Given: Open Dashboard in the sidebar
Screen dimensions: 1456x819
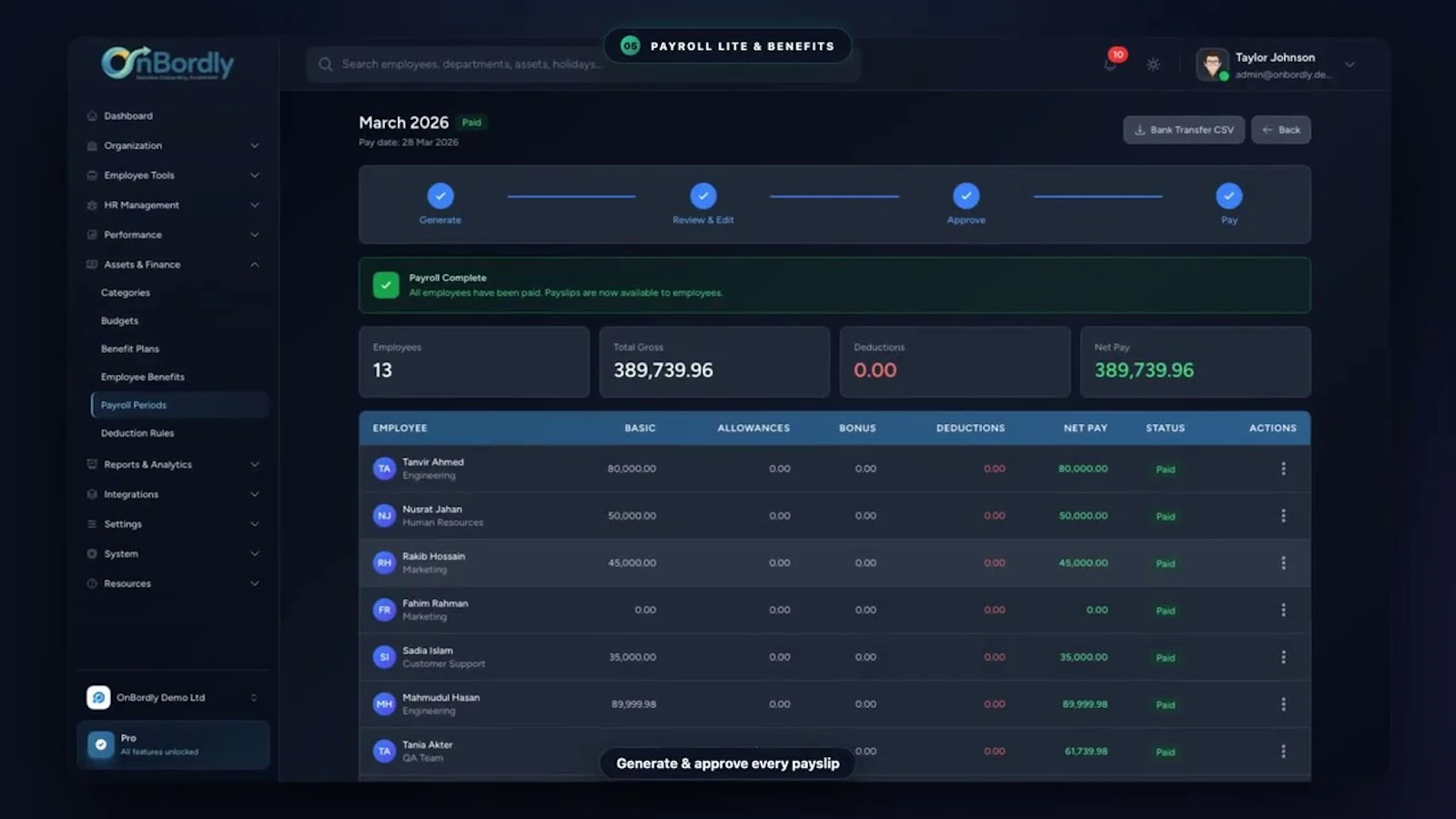Looking at the screenshot, I should click(128, 116).
